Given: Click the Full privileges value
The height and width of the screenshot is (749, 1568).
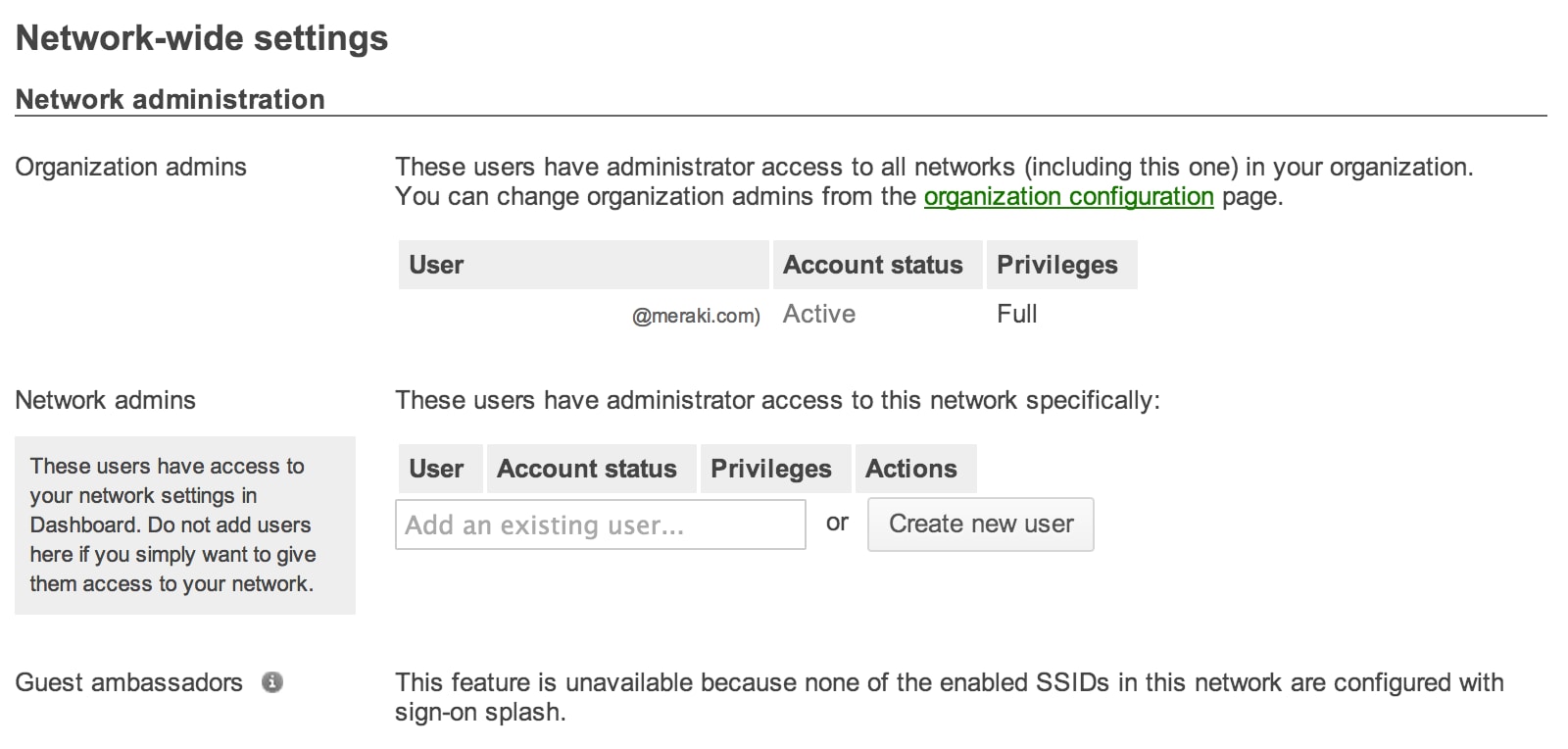Looking at the screenshot, I should (1017, 314).
